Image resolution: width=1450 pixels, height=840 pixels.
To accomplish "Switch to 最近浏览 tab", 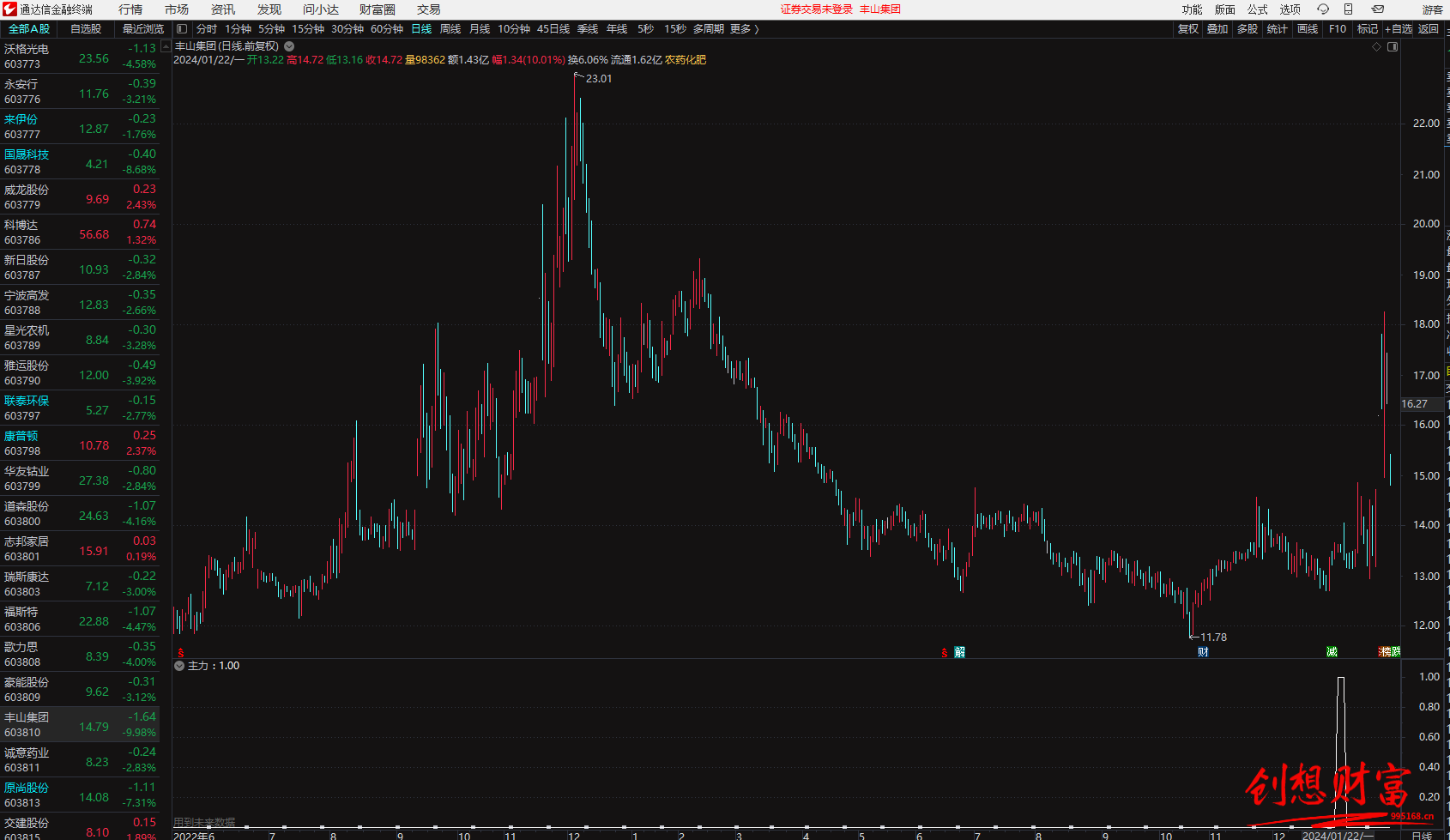I will 142,29.
